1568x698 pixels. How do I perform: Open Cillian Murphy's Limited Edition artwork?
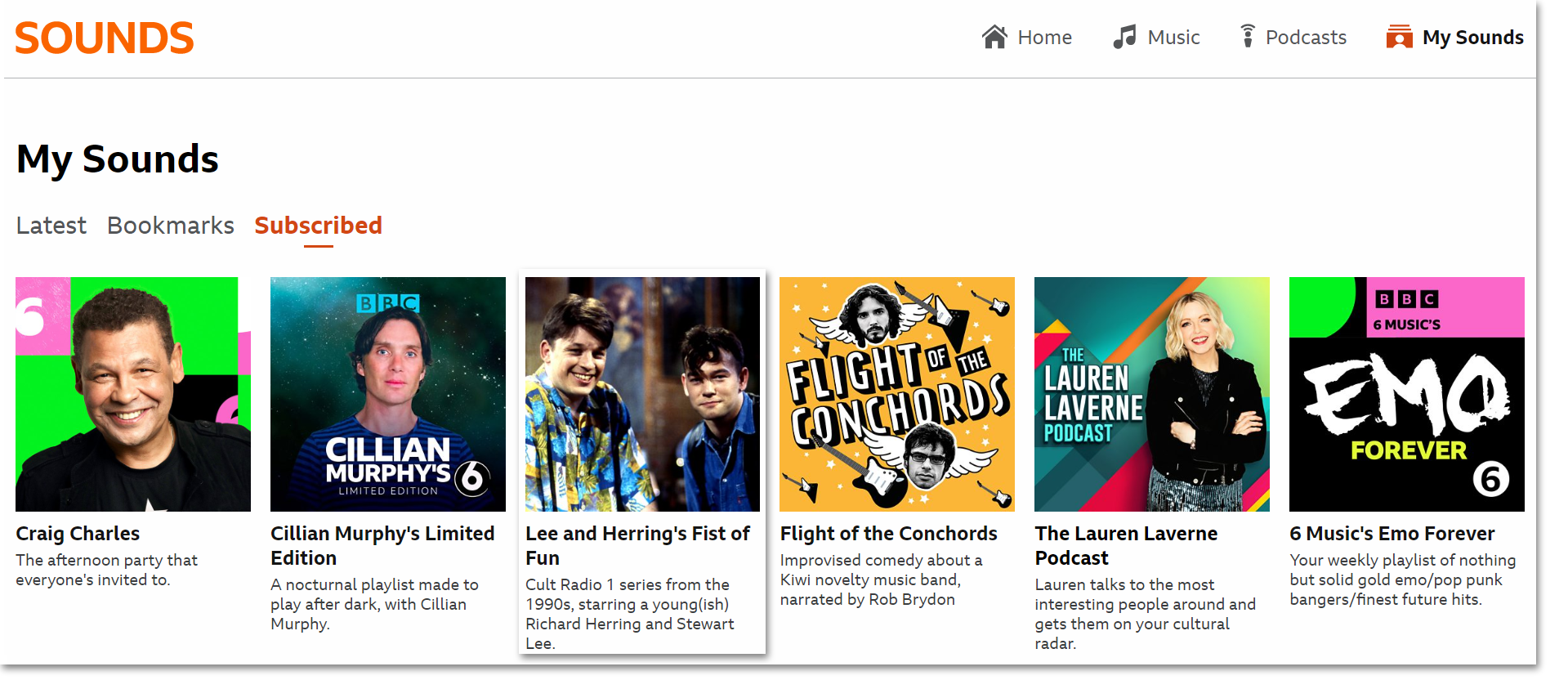(x=388, y=394)
